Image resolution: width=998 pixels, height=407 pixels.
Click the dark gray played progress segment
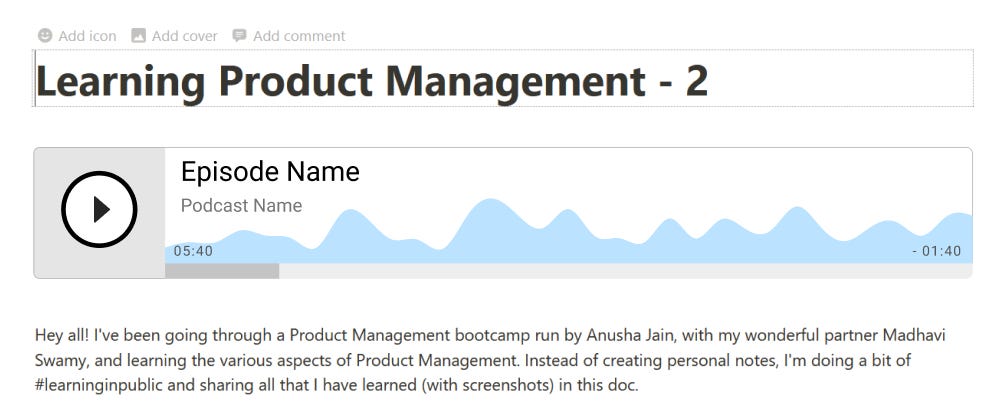coord(221,271)
